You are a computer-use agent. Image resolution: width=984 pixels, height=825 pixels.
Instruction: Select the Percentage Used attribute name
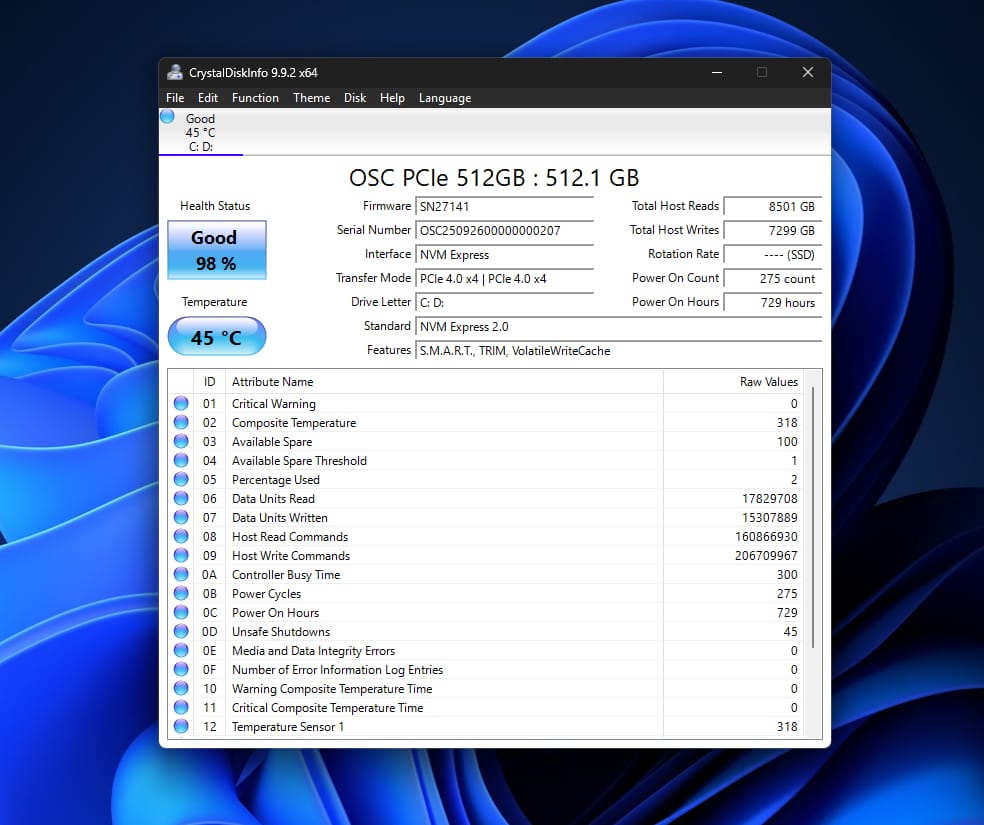pyautogui.click(x=275, y=479)
